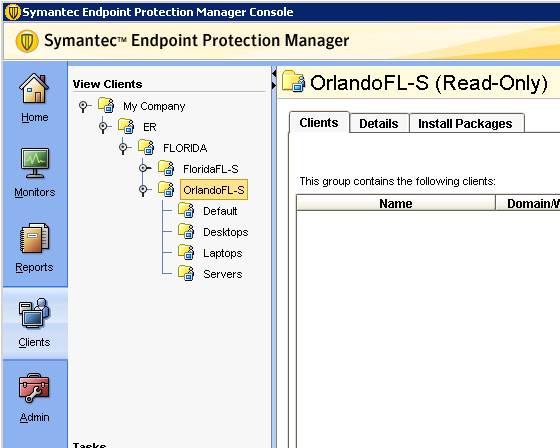Click the FLORIDA group folder icon
560x448 pixels.
(146, 147)
